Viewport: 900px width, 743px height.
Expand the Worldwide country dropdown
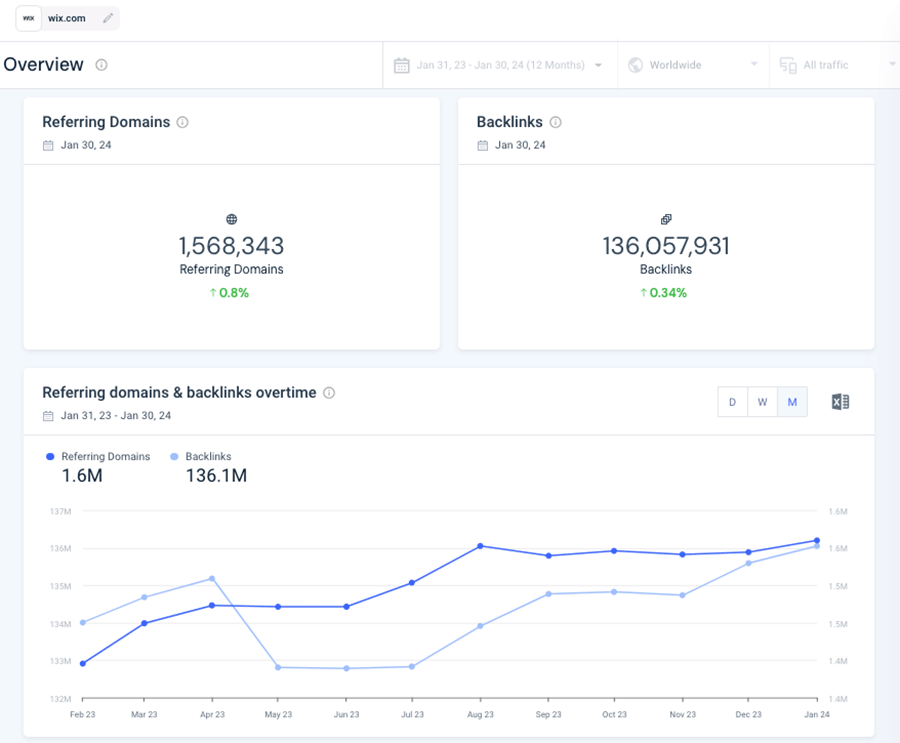pos(754,64)
